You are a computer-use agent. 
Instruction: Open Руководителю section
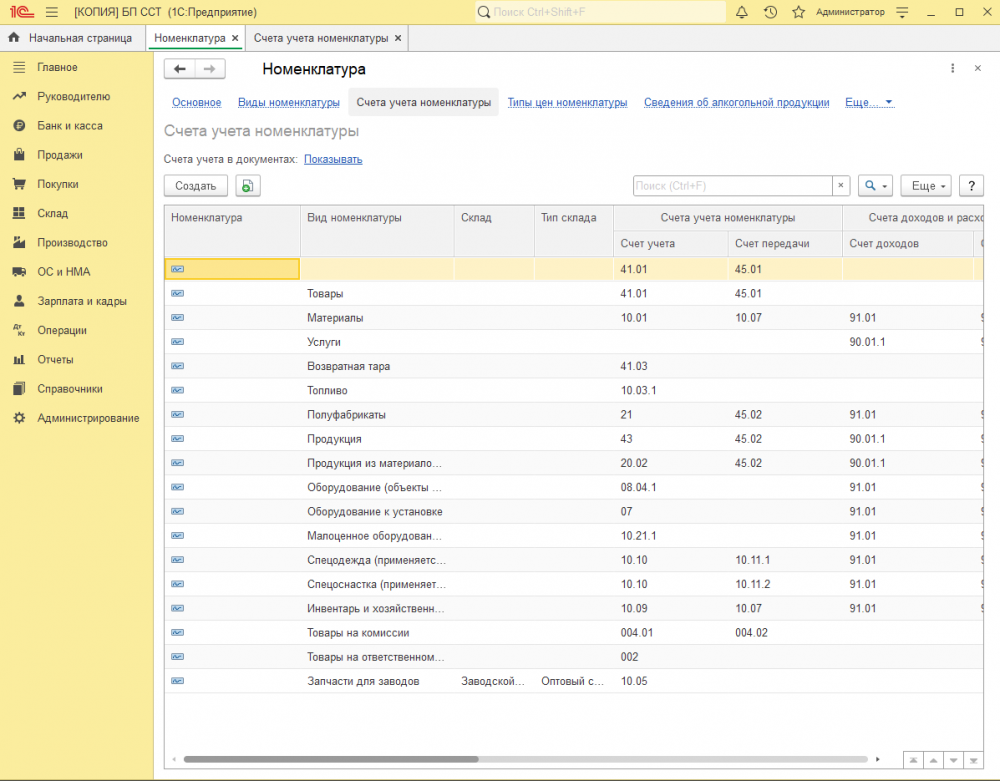pos(73,96)
